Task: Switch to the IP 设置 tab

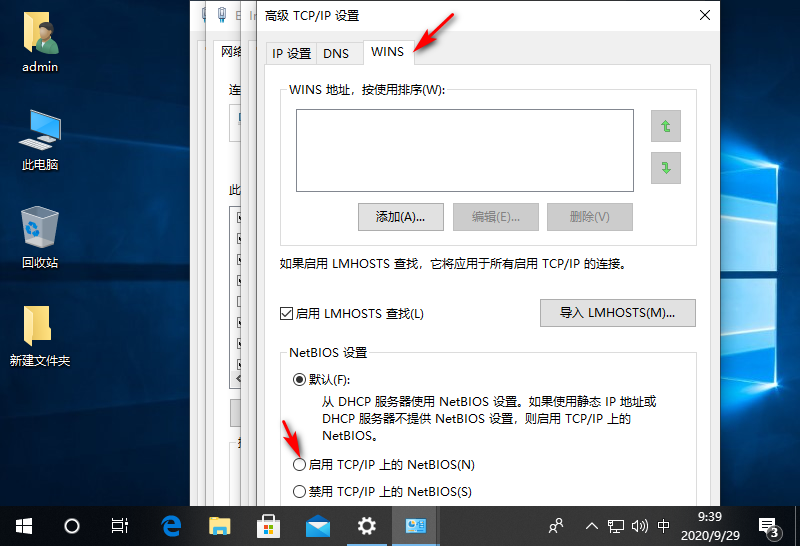Action: 292,53
